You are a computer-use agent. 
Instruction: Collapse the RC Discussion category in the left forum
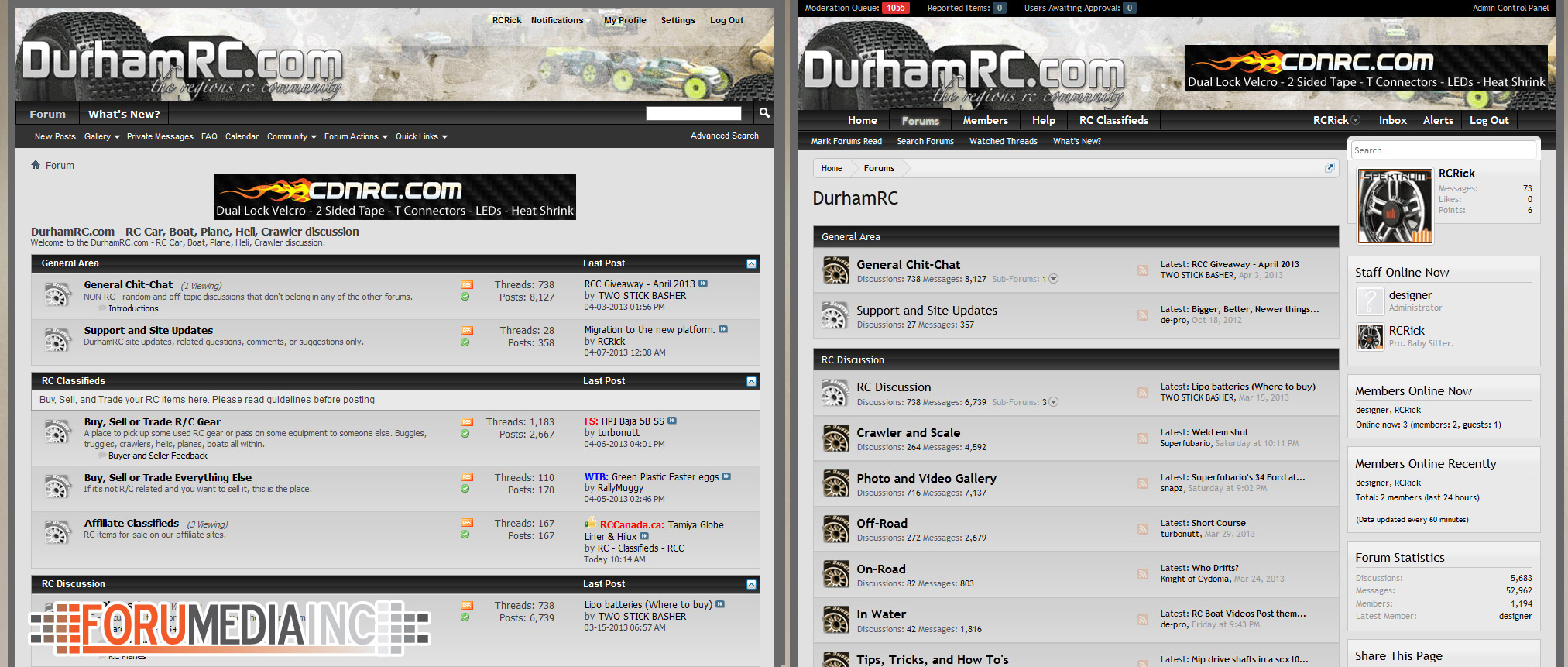(x=751, y=585)
